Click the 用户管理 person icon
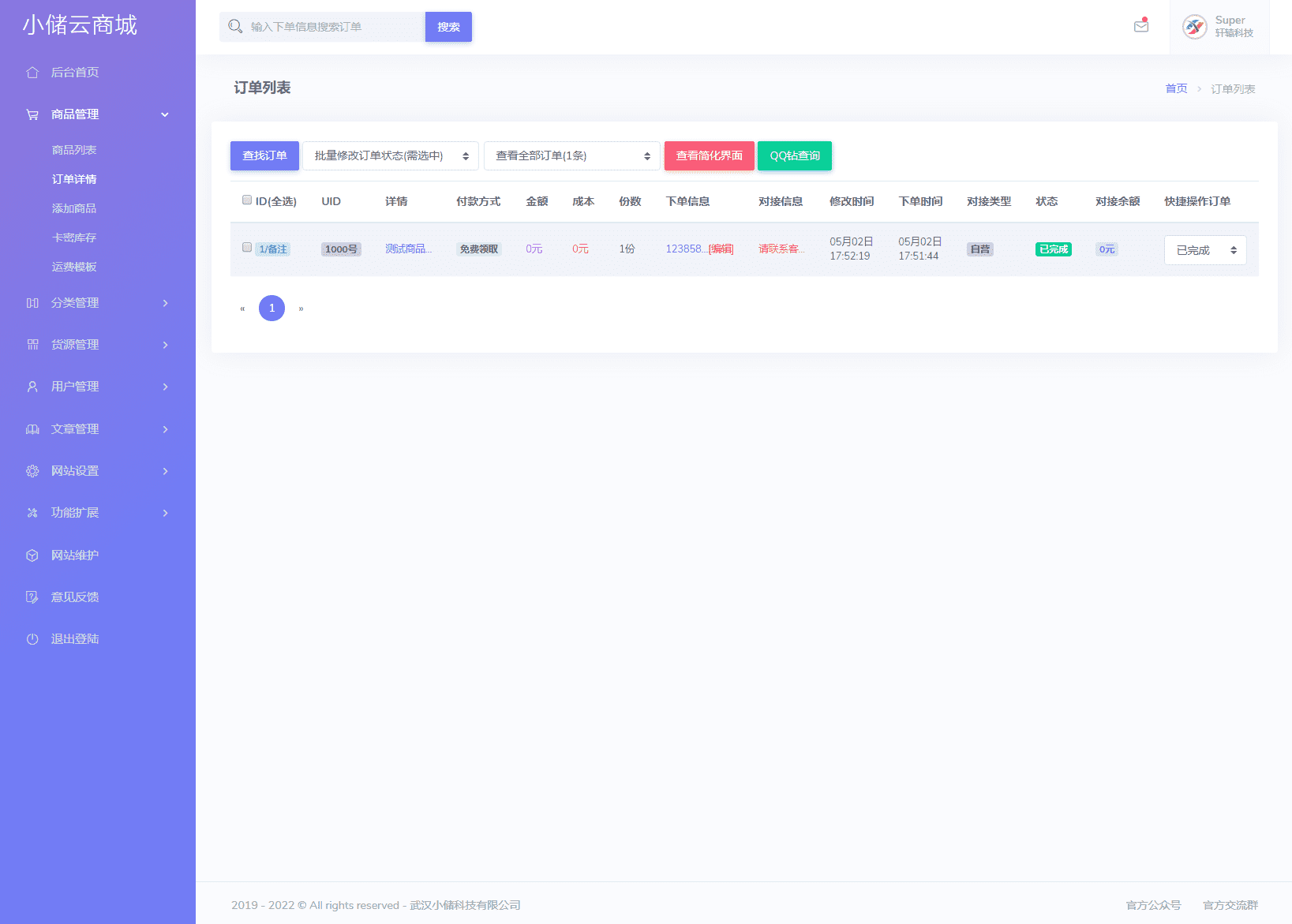 [32, 387]
